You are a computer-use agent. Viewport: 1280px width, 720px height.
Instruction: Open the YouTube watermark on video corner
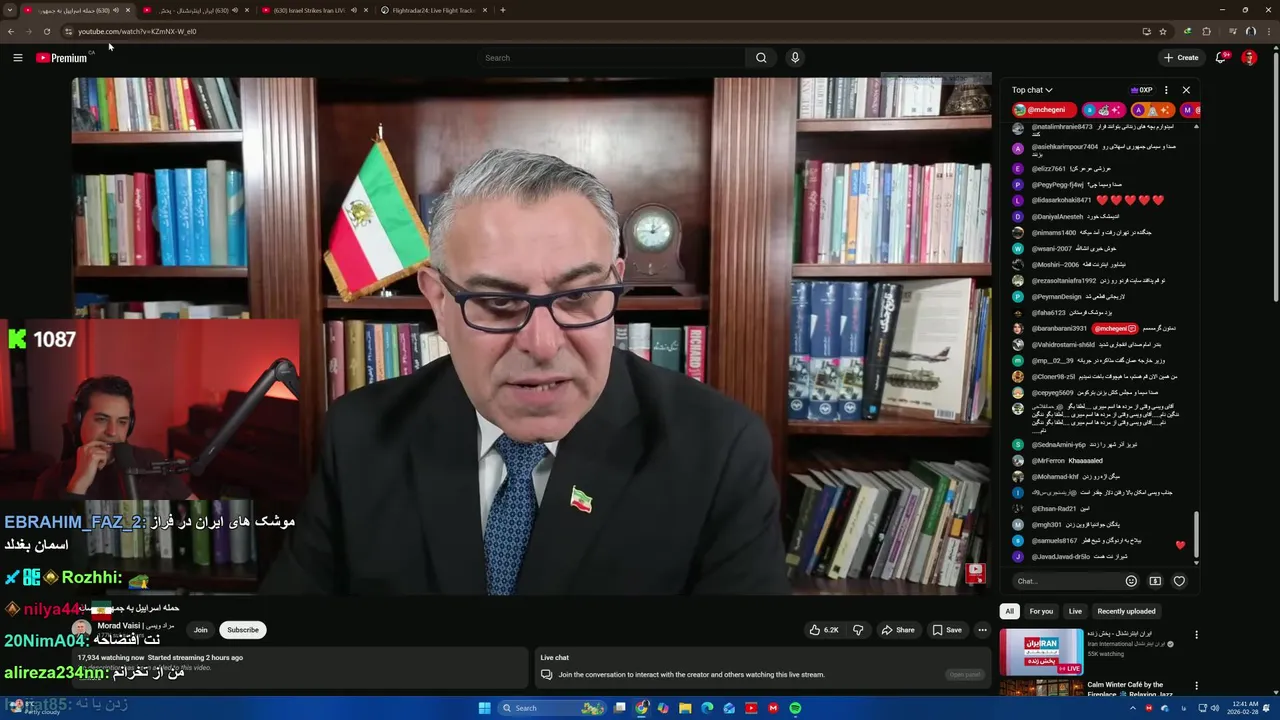point(975,573)
